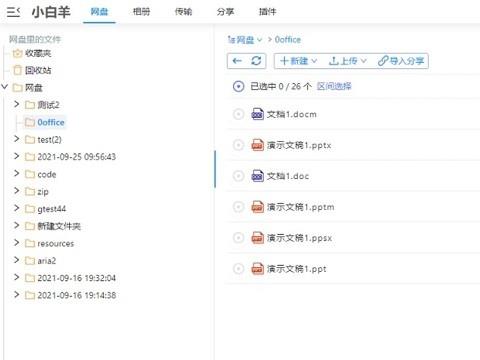Open the 网盘 breadcrumb dropdown
This screenshot has width=480, height=360.
tap(245, 40)
